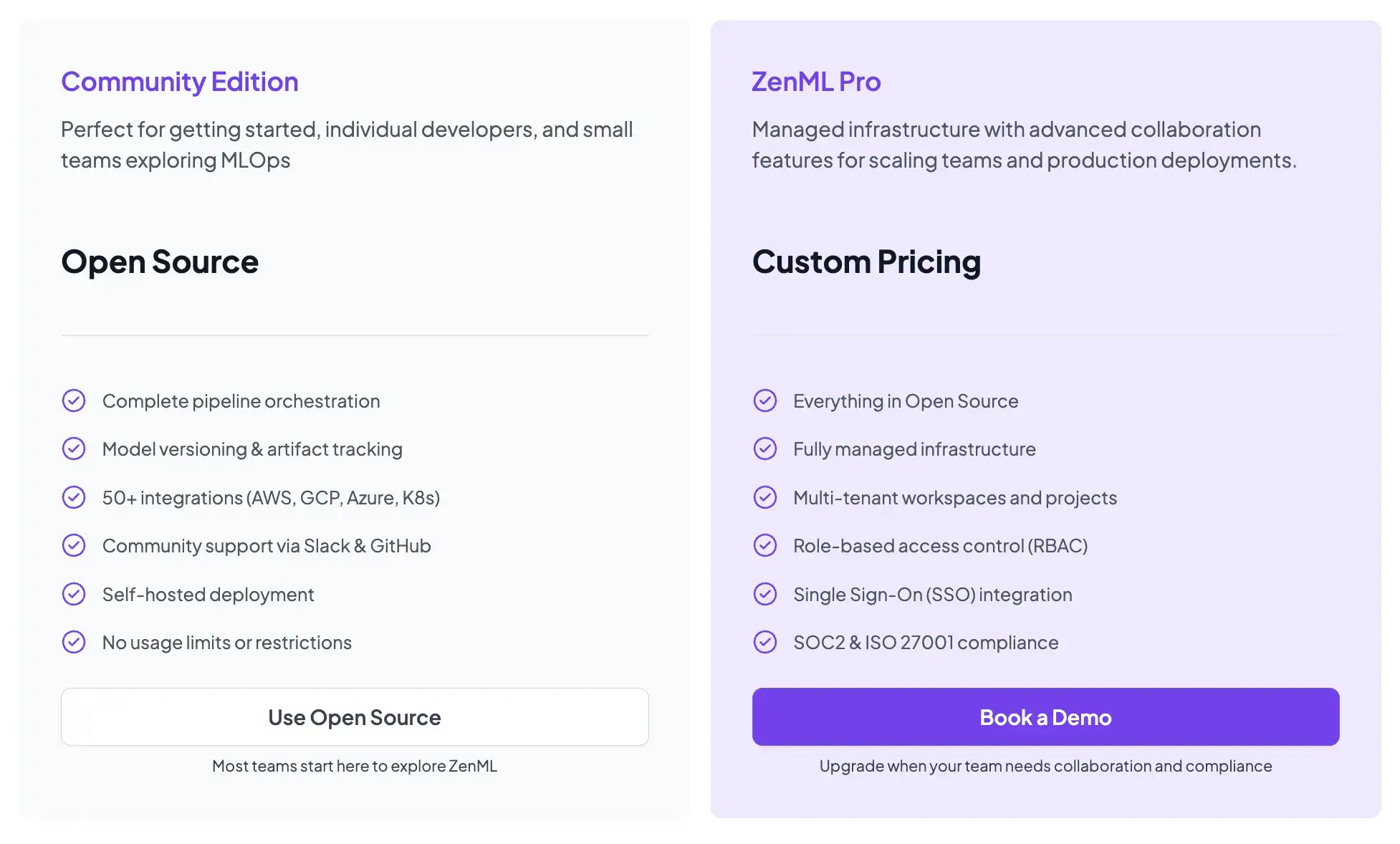
Task: Click the Book a Demo button
Action: [1045, 717]
